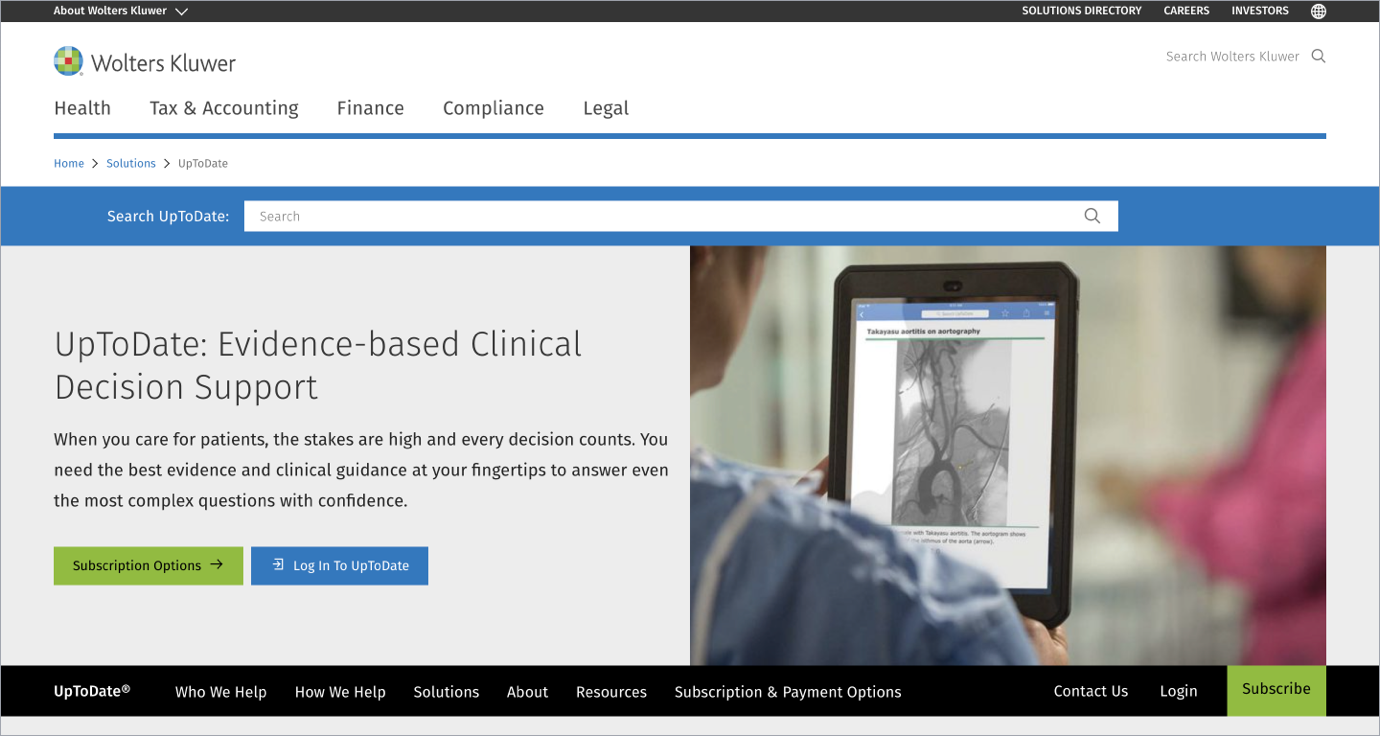Focus the Search UpToDate input field
1380x736 pixels.
[x=660, y=216]
